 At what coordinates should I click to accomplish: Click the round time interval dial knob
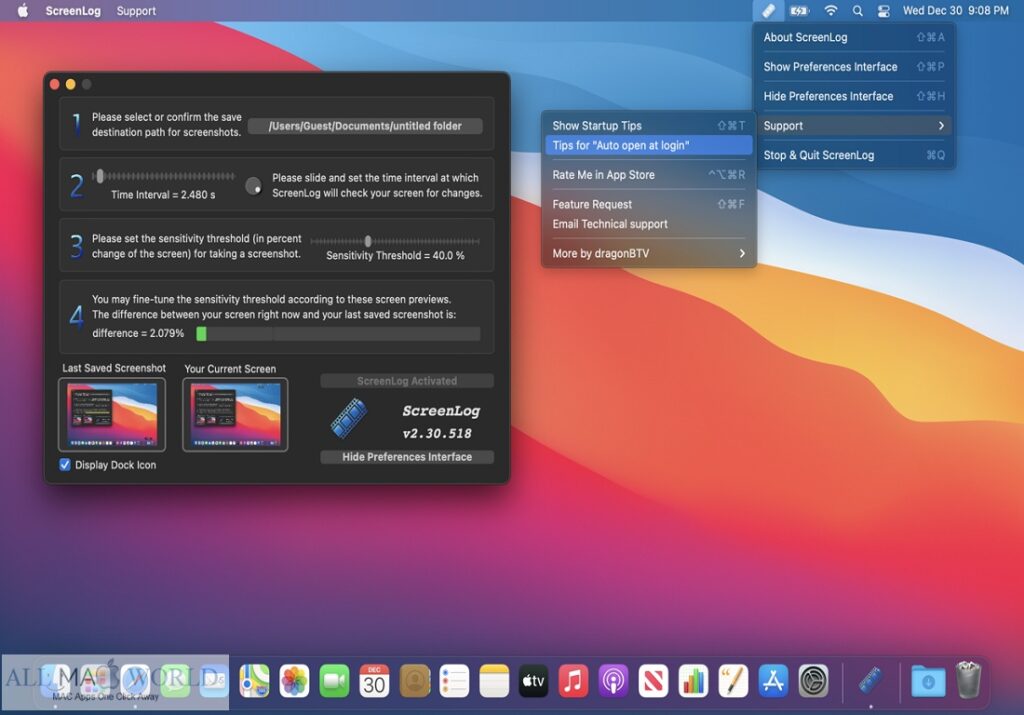tap(253, 186)
